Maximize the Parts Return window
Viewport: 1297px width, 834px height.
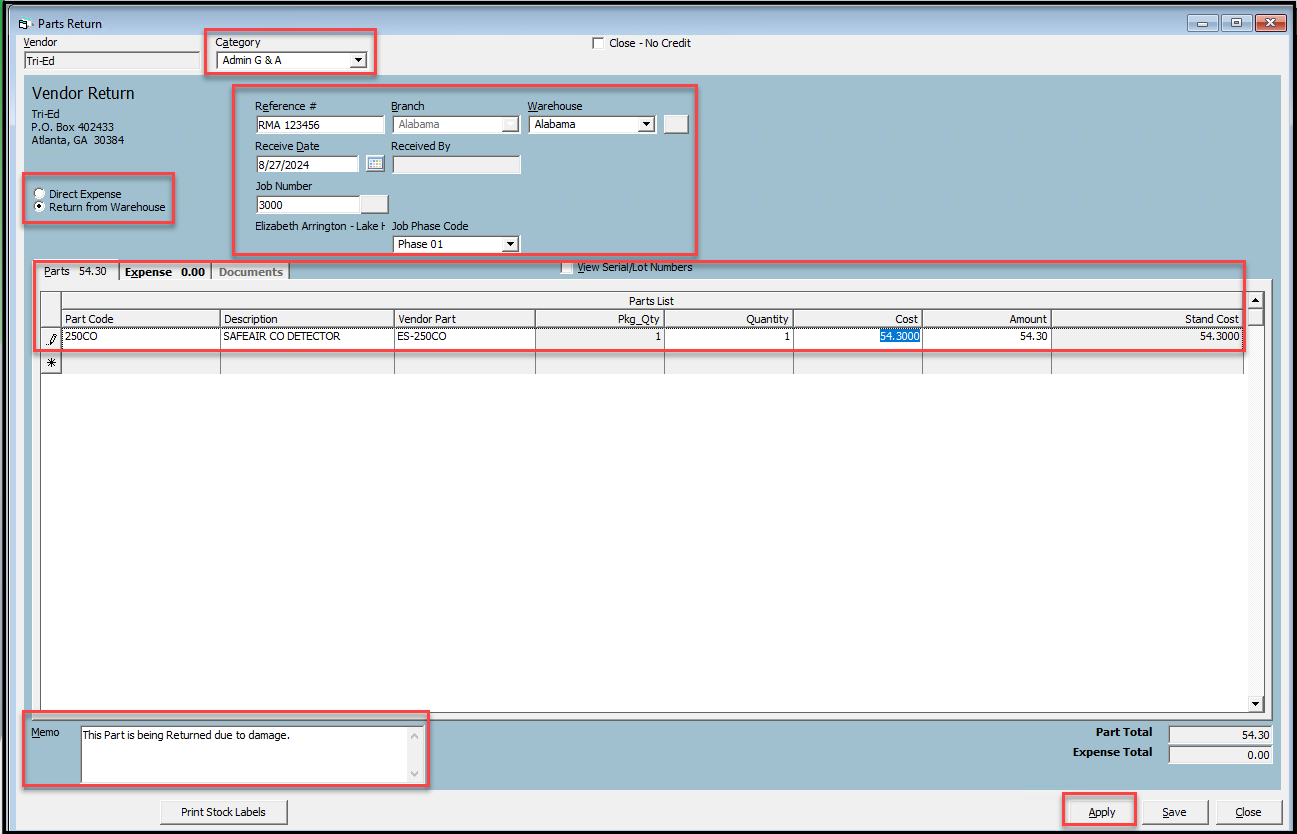click(x=1237, y=23)
